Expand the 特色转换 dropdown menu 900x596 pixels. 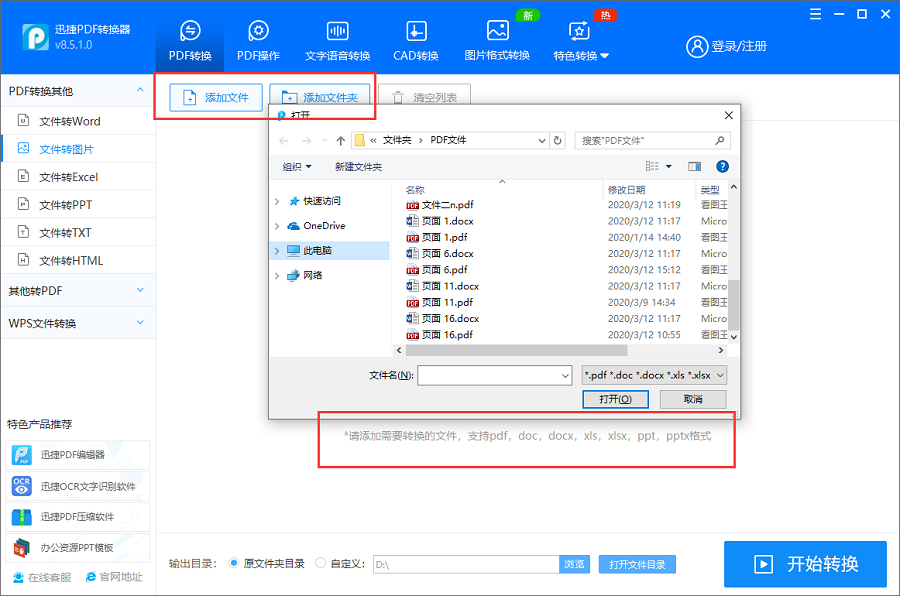581,41
